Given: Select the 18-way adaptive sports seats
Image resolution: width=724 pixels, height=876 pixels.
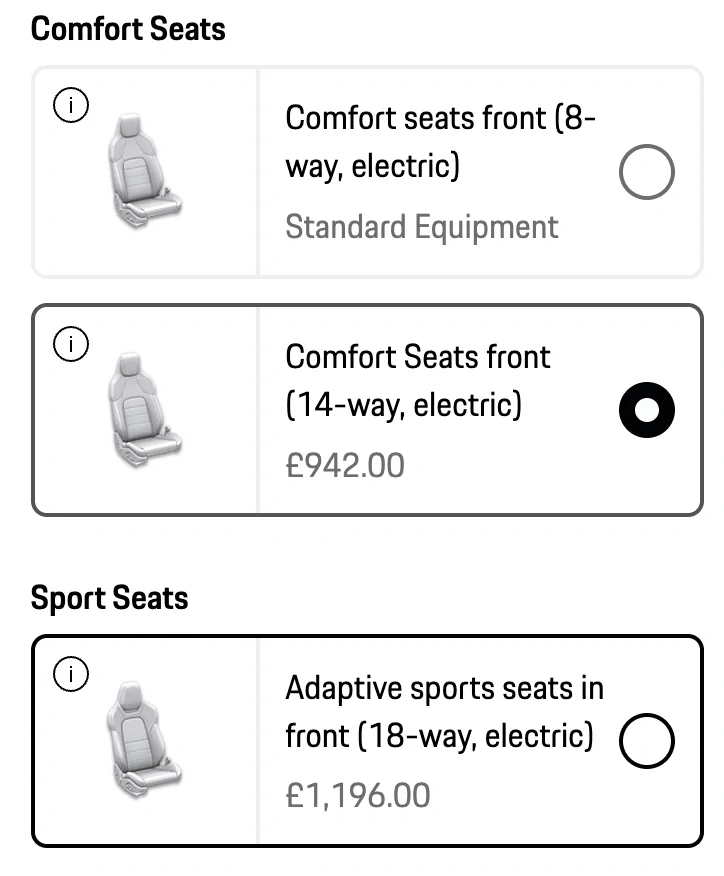Looking at the screenshot, I should pyautogui.click(x=647, y=740).
